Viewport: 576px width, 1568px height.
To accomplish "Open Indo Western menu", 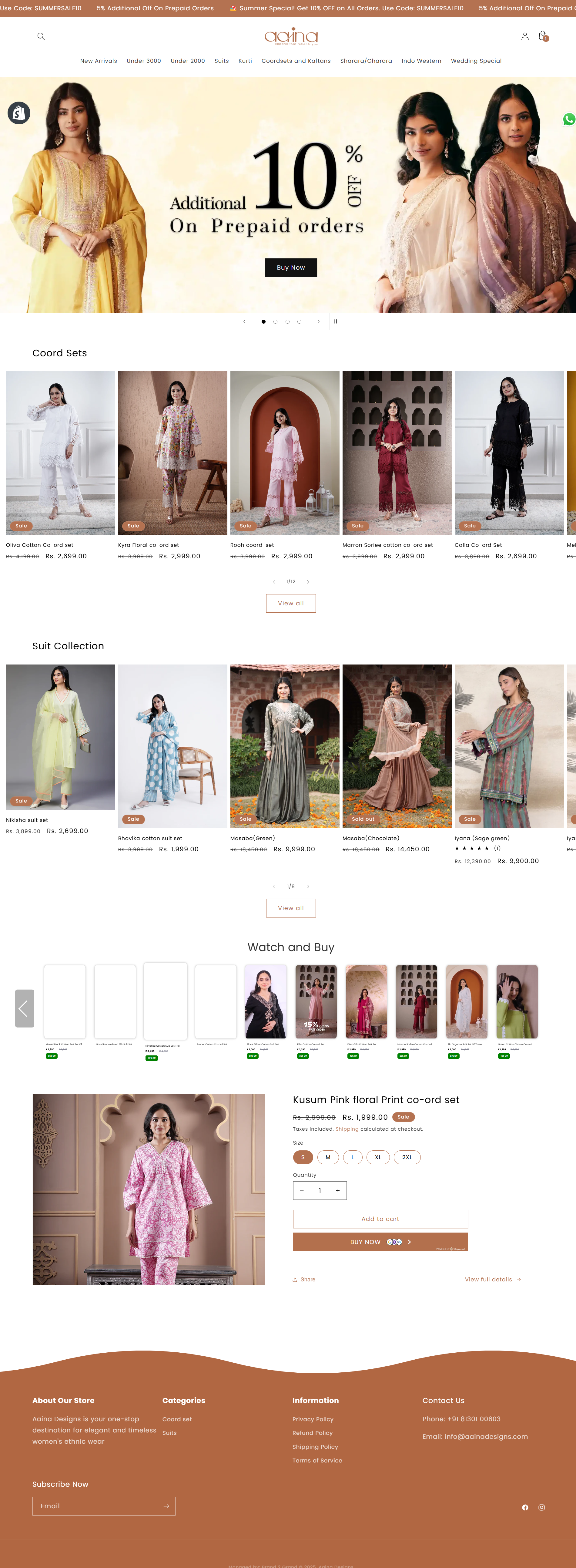I will click(421, 61).
